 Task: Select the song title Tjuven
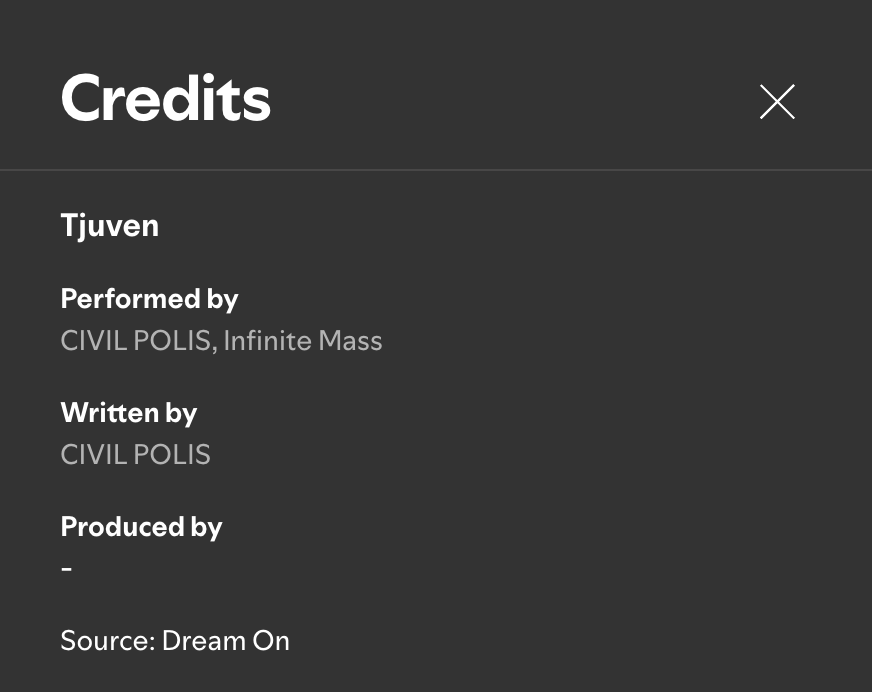pos(109,226)
